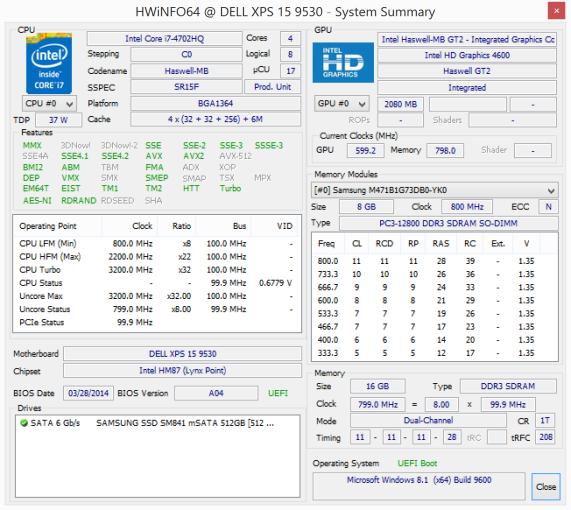The width and height of the screenshot is (571, 510).
Task: Click the SSE4.2 feature label
Action: click(115, 156)
